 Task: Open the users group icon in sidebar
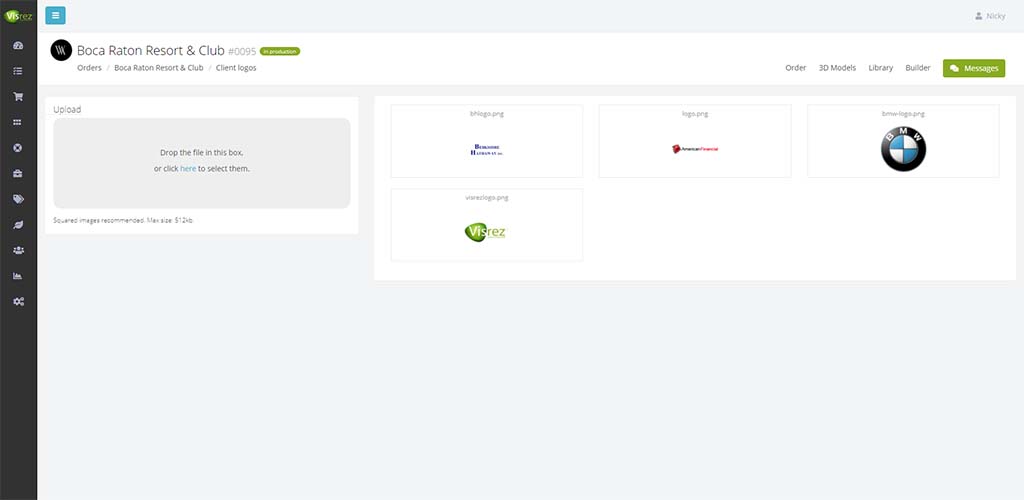18,250
